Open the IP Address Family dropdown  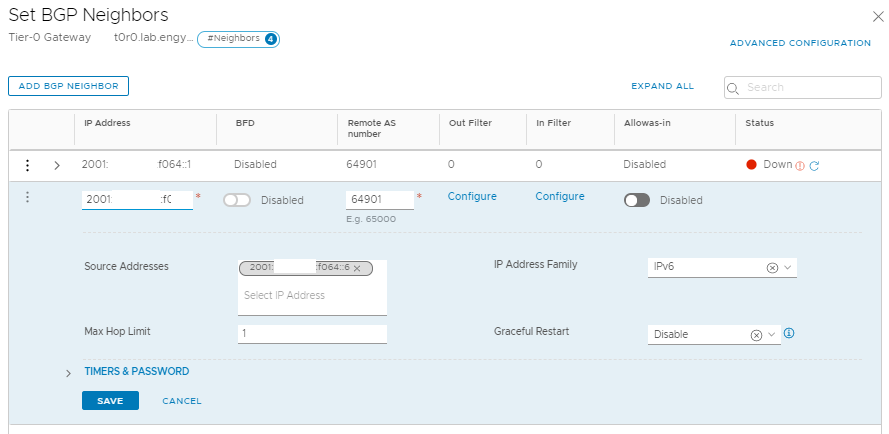(x=788, y=268)
